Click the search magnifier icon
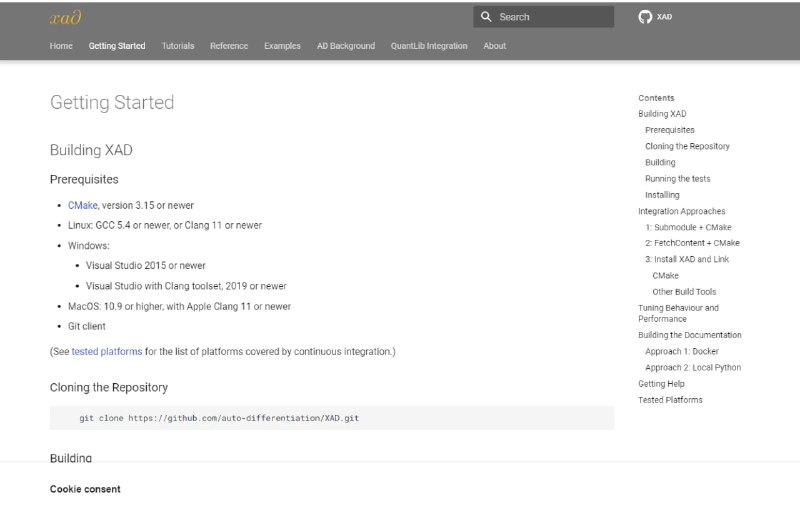Screen dimensions: 800x510 (x=486, y=17)
